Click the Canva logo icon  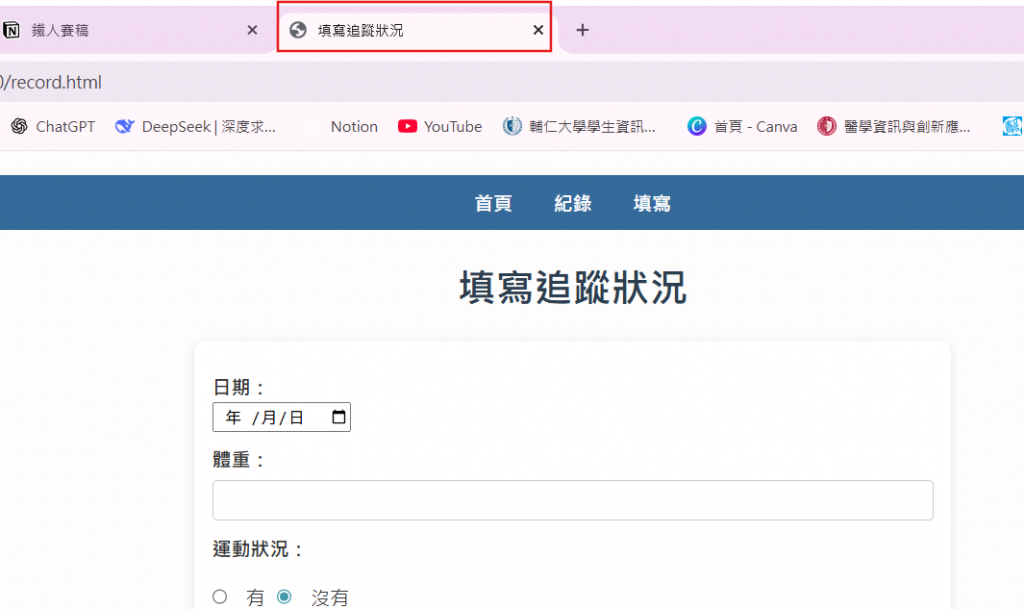point(697,126)
